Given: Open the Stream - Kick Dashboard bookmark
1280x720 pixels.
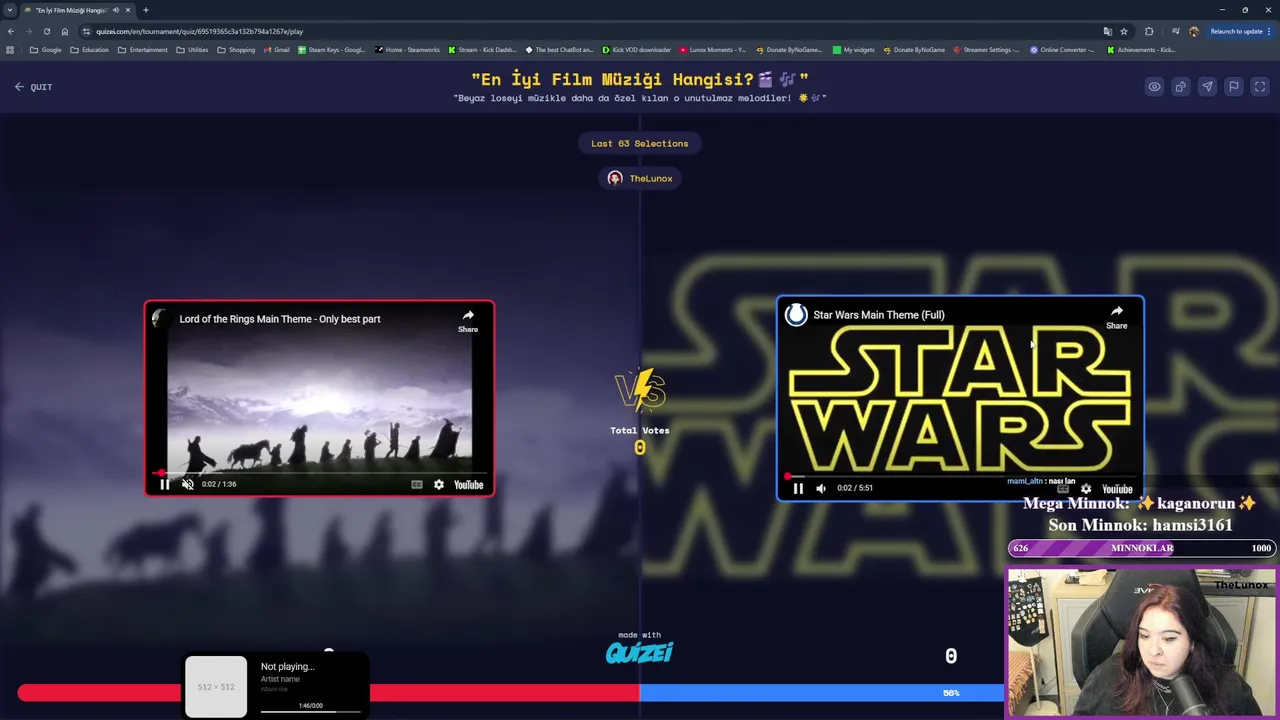Looking at the screenshot, I should tap(483, 50).
